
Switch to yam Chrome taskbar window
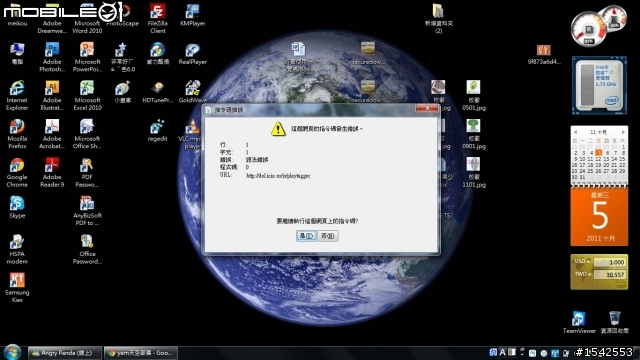[x=141, y=353]
